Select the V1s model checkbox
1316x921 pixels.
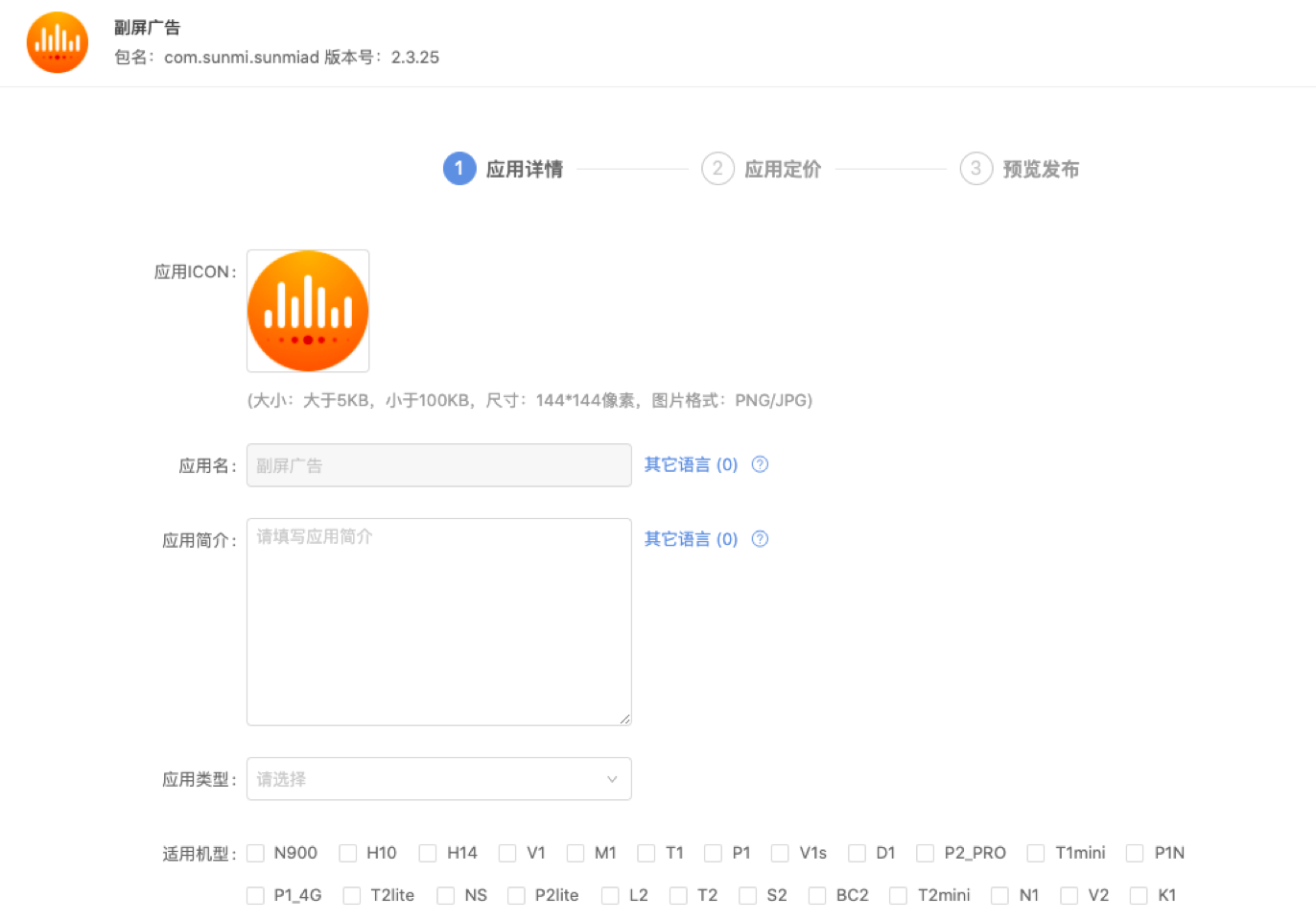781,853
